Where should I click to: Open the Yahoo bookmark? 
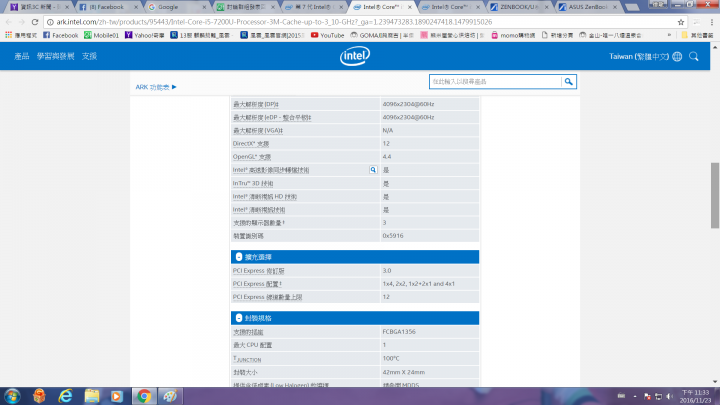[145, 35]
